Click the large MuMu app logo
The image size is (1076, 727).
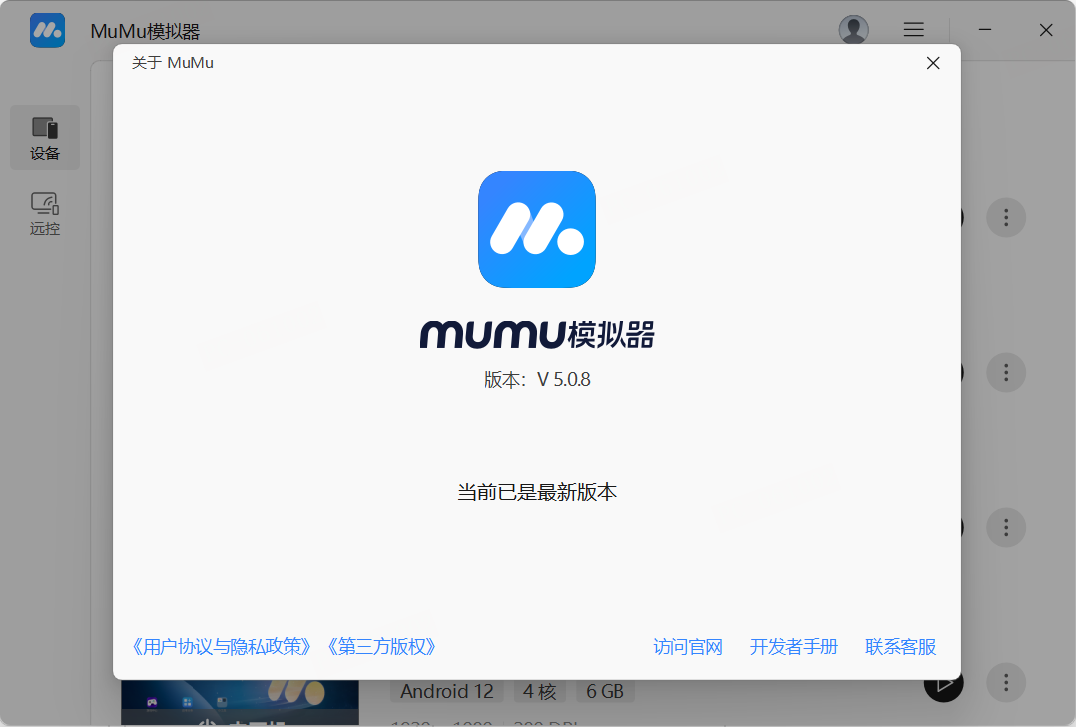(x=537, y=229)
